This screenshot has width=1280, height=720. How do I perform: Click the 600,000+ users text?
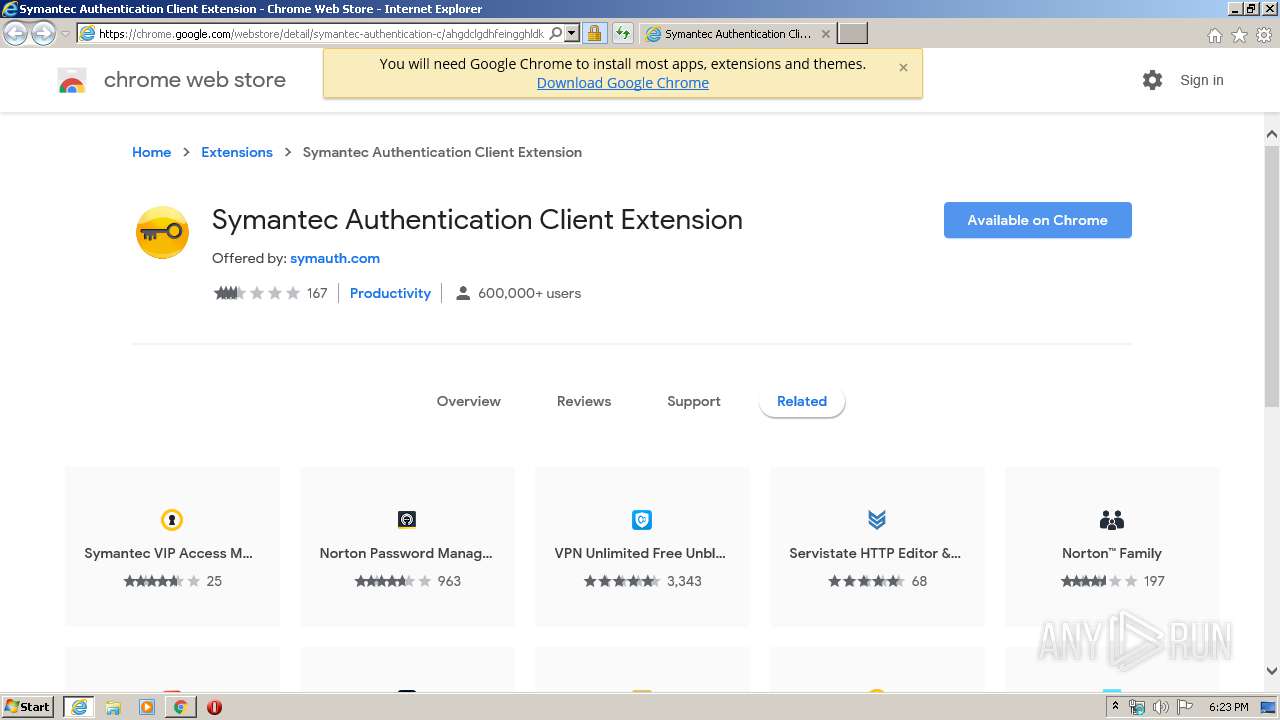pos(529,293)
